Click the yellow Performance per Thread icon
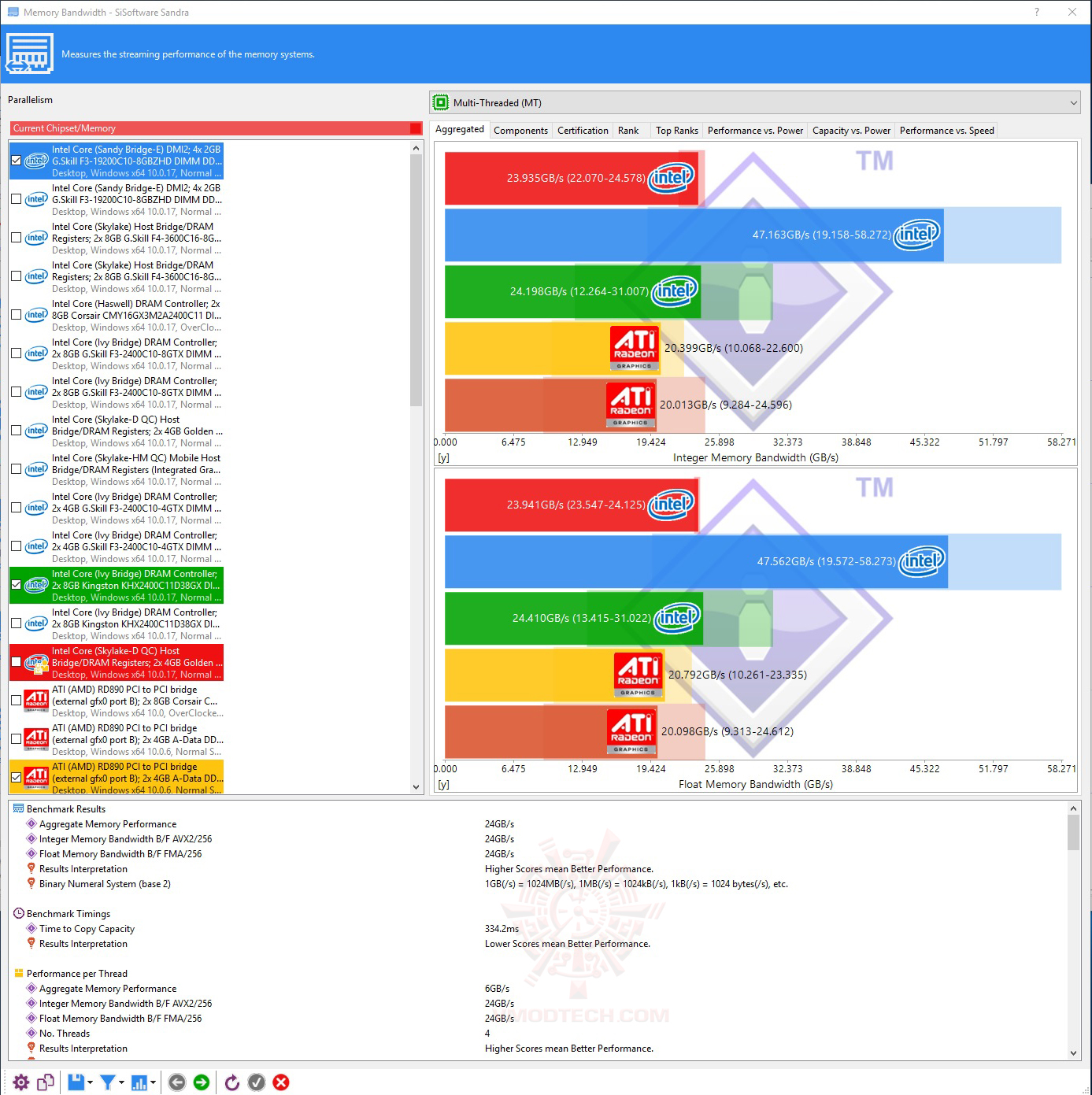 (x=19, y=973)
